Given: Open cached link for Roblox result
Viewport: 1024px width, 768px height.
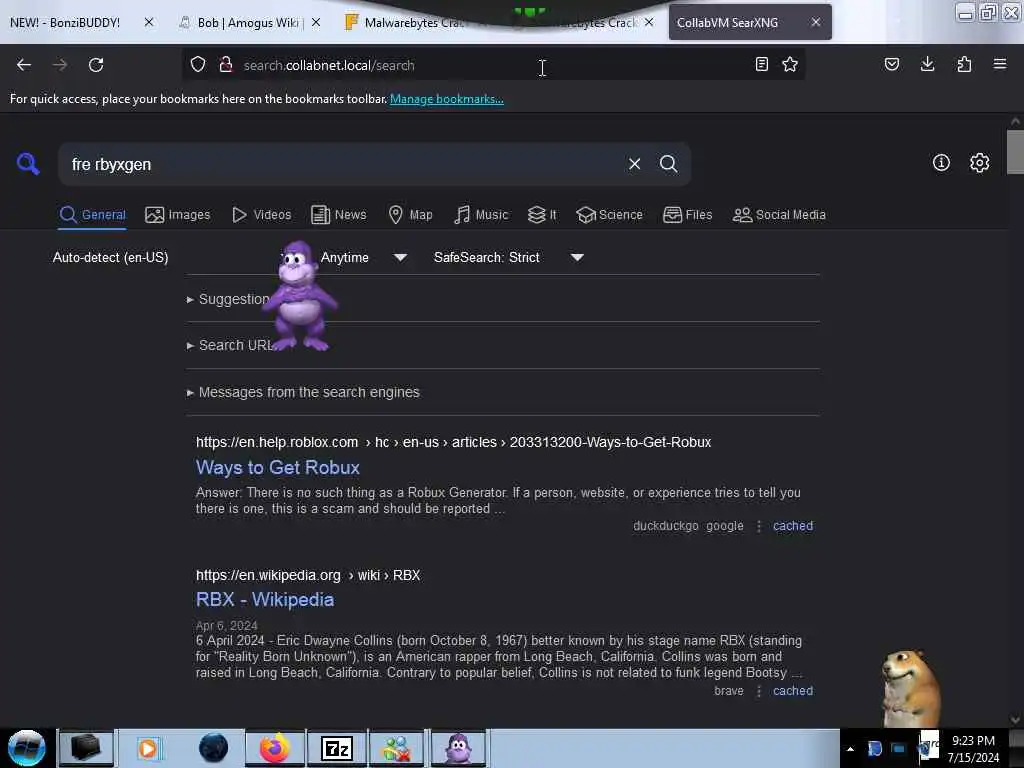Looking at the screenshot, I should click(x=793, y=526).
